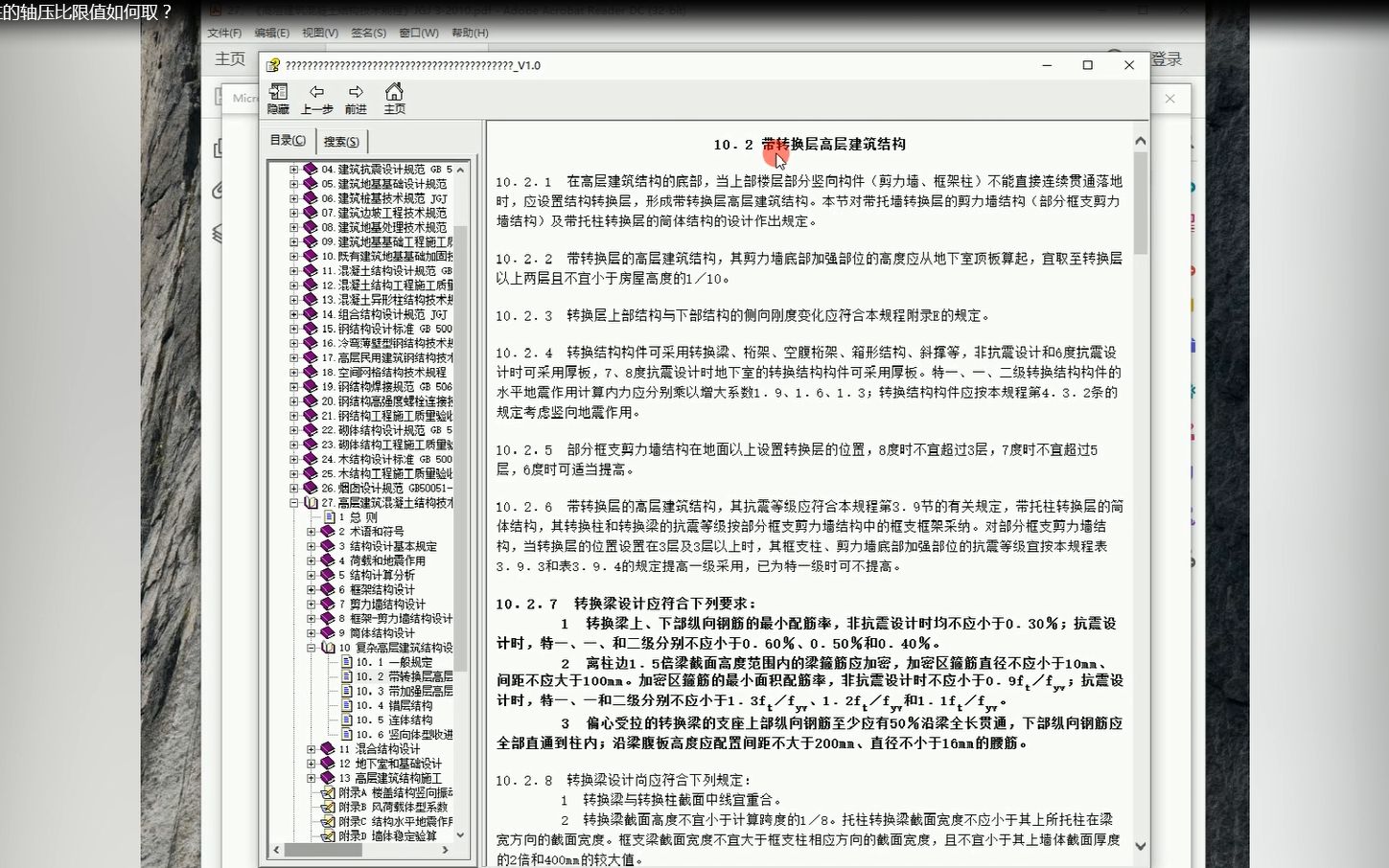The image size is (1389, 868).
Task: Open the 视图(V) menu in Acrobat Reader
Action: pyautogui.click(x=320, y=32)
